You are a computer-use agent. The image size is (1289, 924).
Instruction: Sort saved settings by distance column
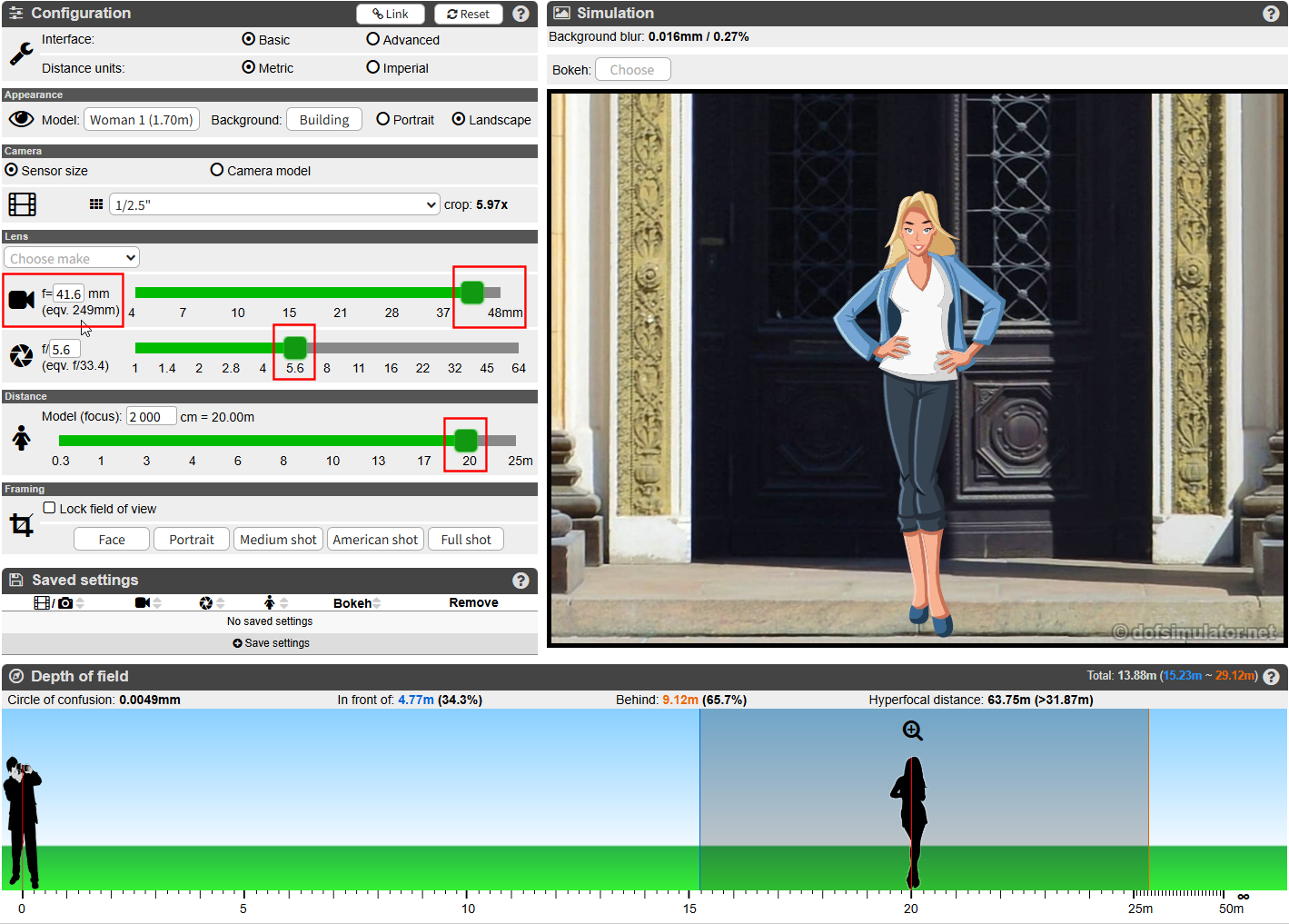(x=276, y=603)
